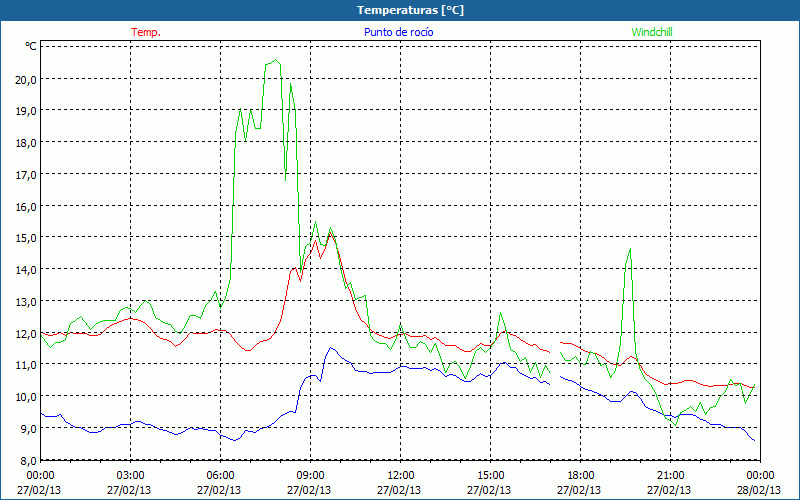Select the green Windchill legend label
800x500 pixels.
click(652, 32)
